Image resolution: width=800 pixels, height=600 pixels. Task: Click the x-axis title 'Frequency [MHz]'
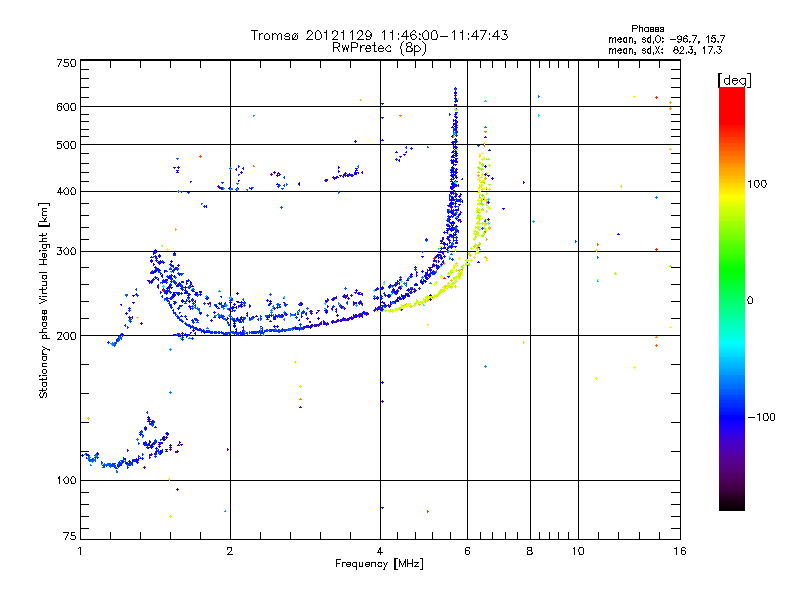click(379, 564)
